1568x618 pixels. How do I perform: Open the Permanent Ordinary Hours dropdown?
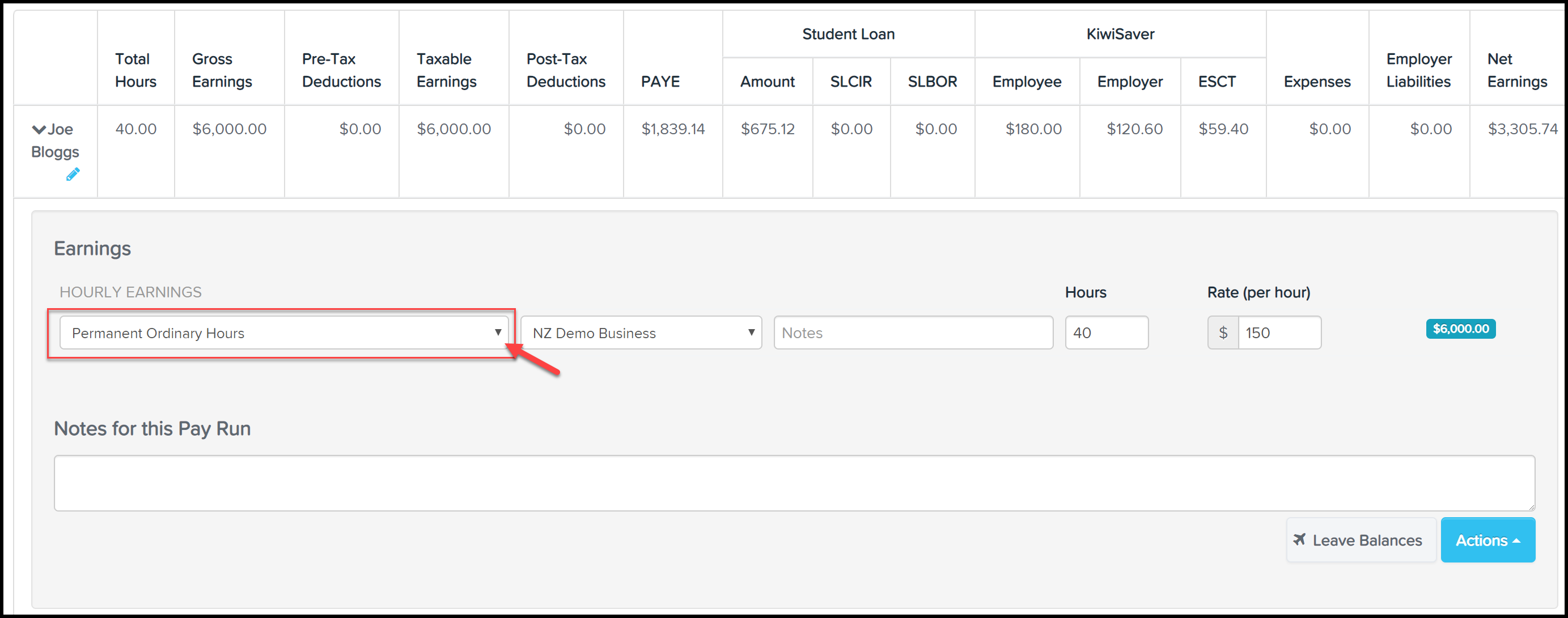(283, 333)
